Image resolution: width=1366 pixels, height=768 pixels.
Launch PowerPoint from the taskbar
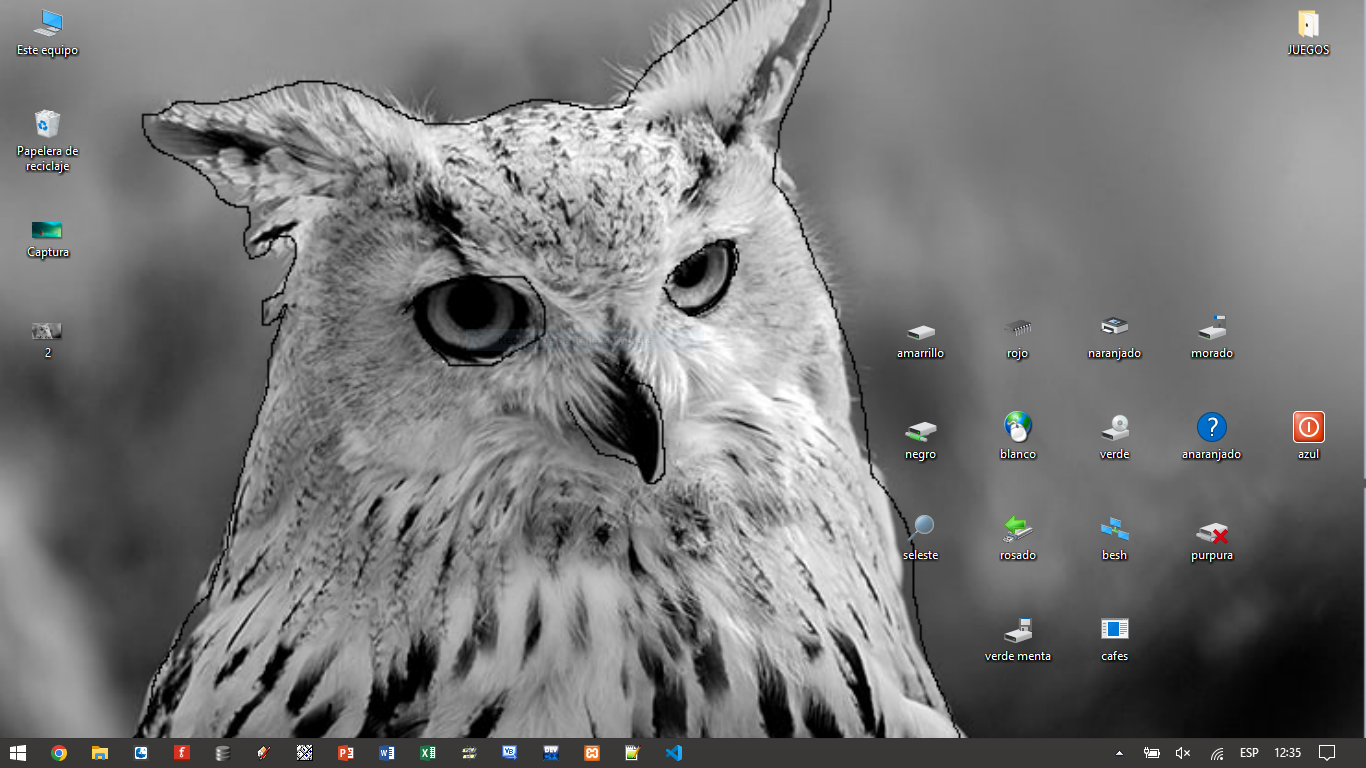[x=346, y=753]
